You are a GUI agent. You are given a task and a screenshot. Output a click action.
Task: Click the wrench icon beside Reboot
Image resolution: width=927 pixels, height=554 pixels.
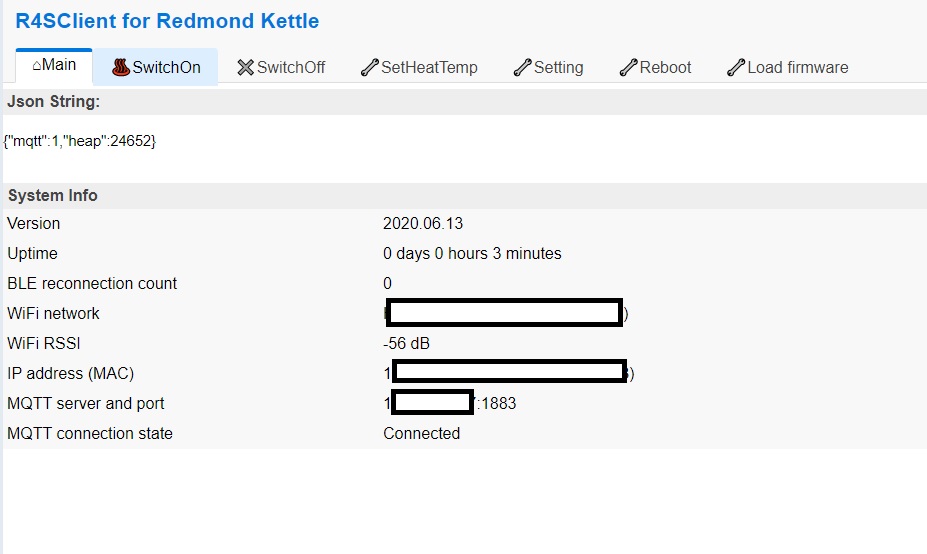pos(628,68)
